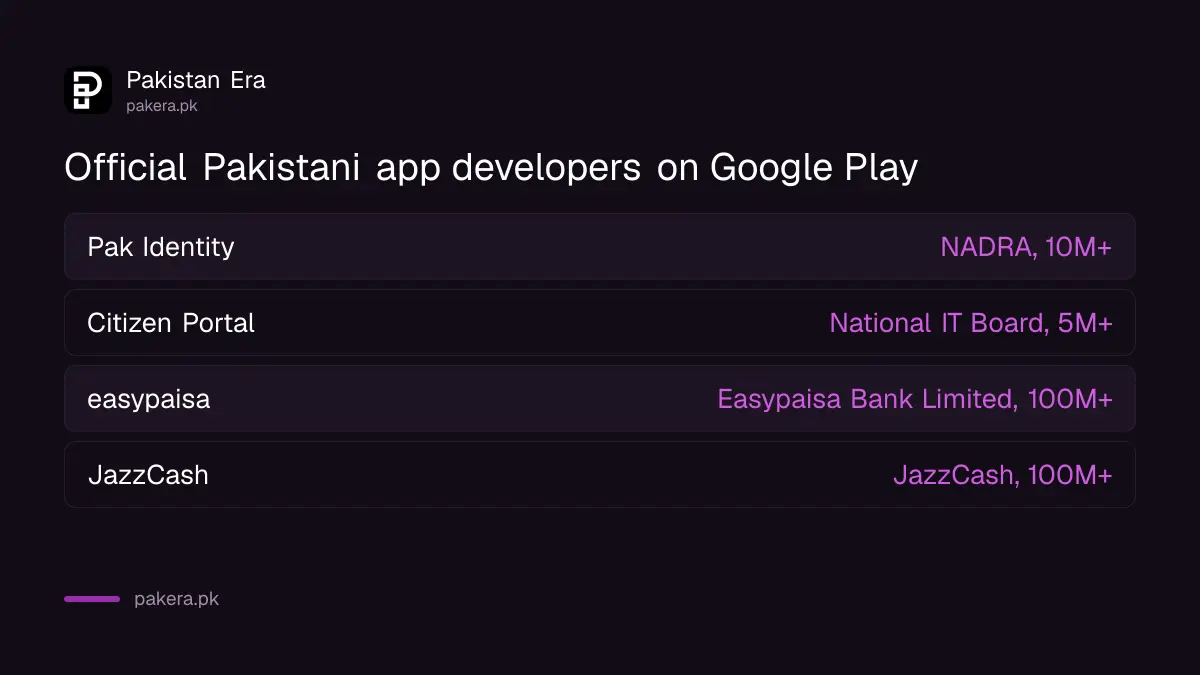Click the Pakistan Era logo icon
The width and height of the screenshot is (1200, 675).
pos(88,90)
